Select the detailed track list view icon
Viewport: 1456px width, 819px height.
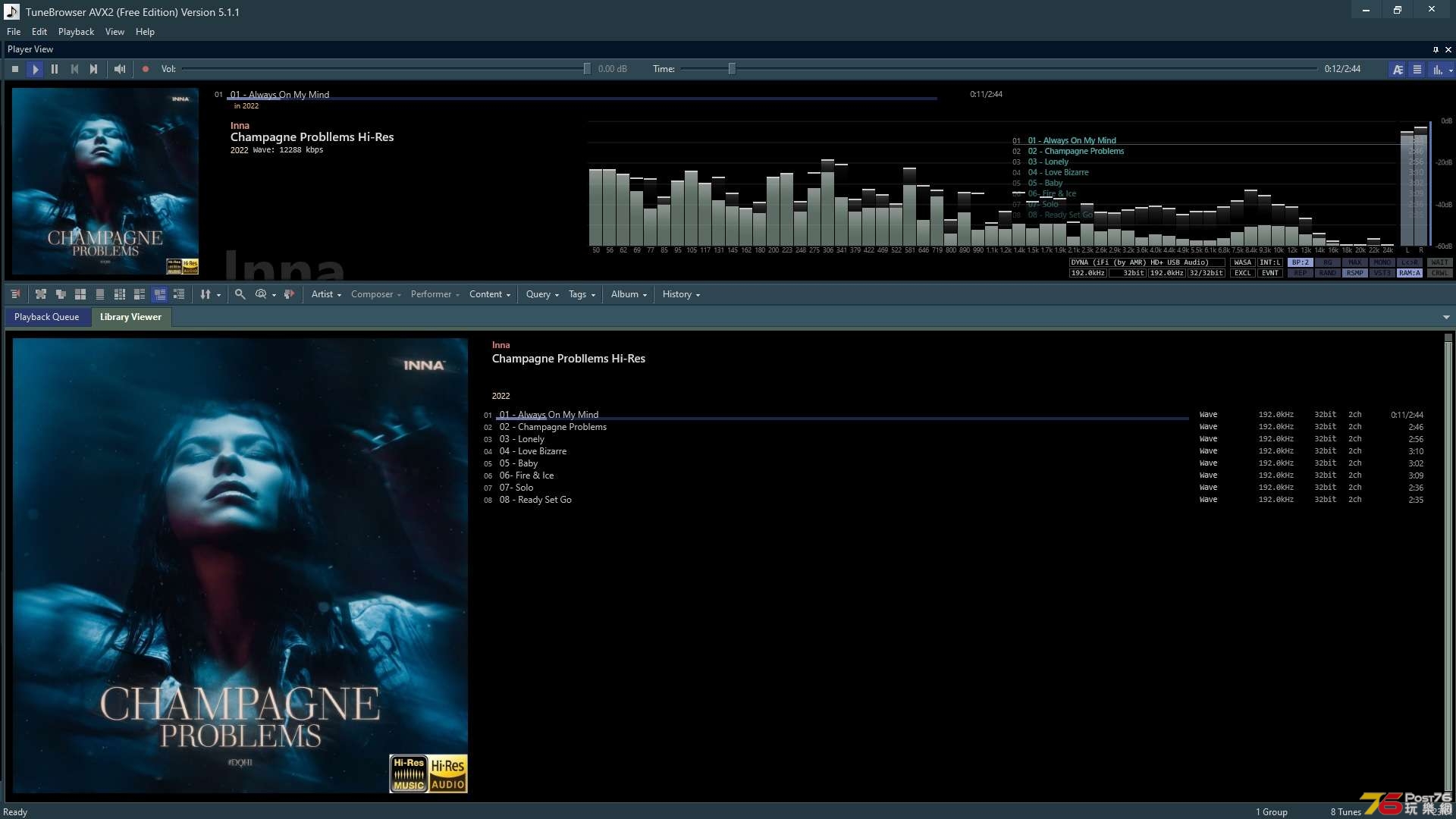(179, 294)
